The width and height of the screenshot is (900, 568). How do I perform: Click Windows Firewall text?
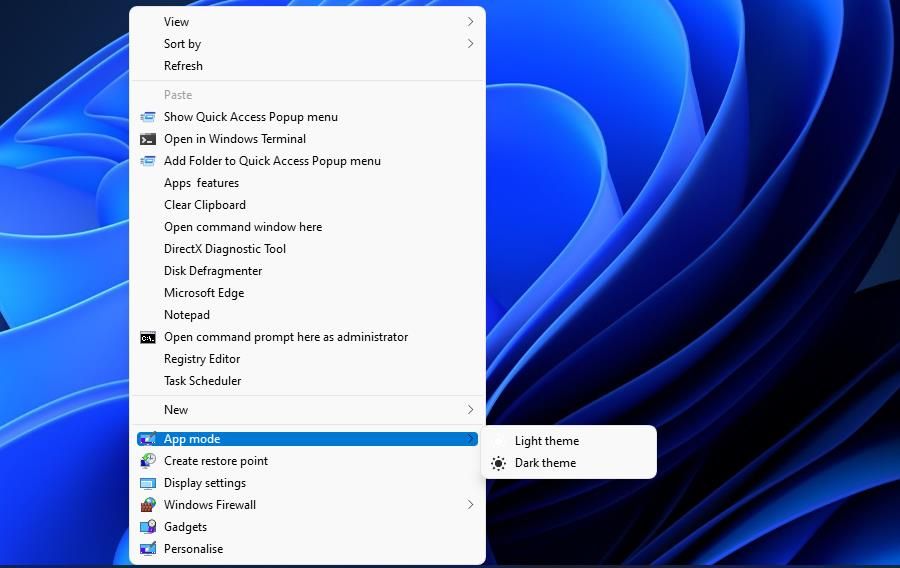(x=210, y=505)
